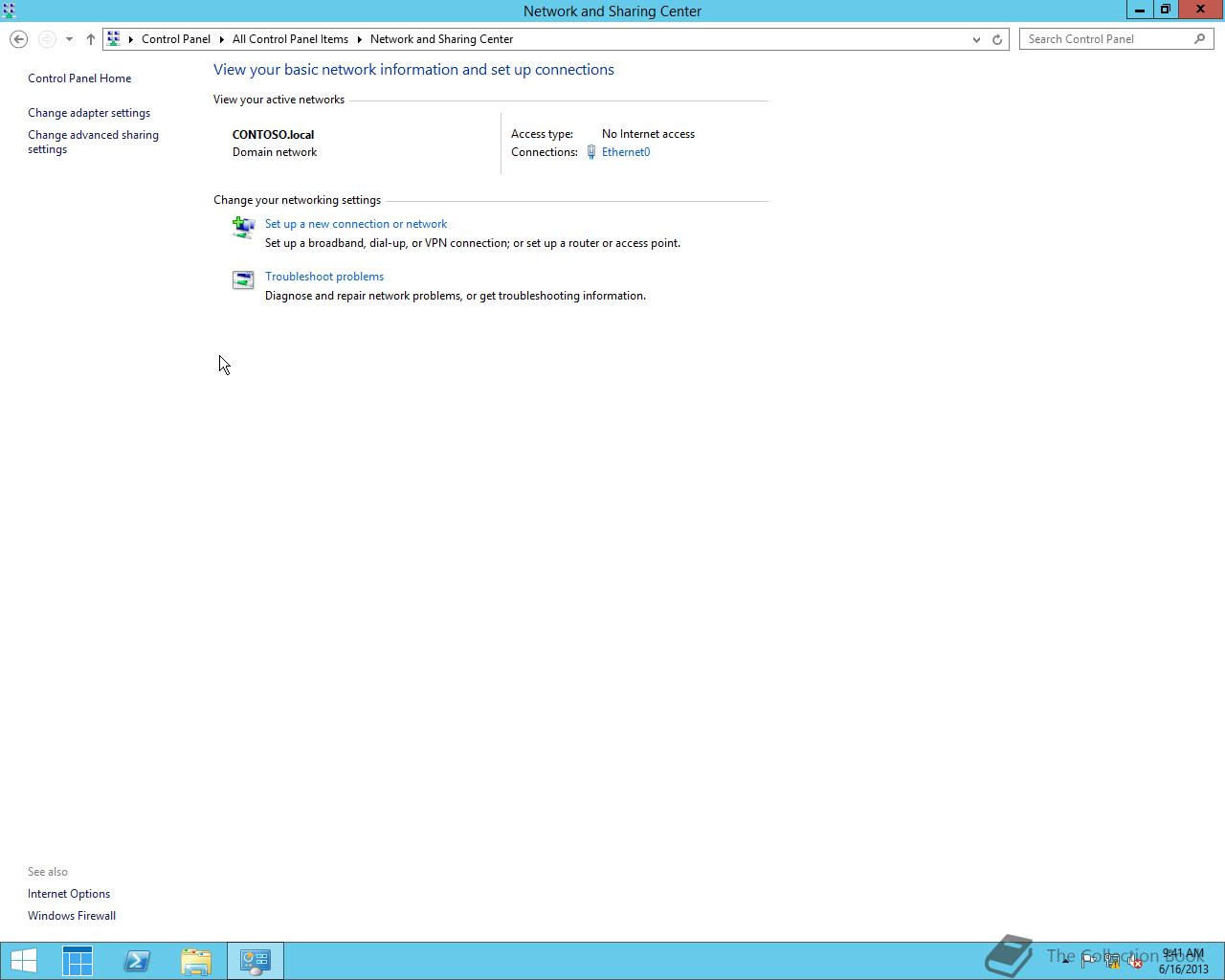Click the network warning tray icon
The image size is (1225, 980).
1112,961
